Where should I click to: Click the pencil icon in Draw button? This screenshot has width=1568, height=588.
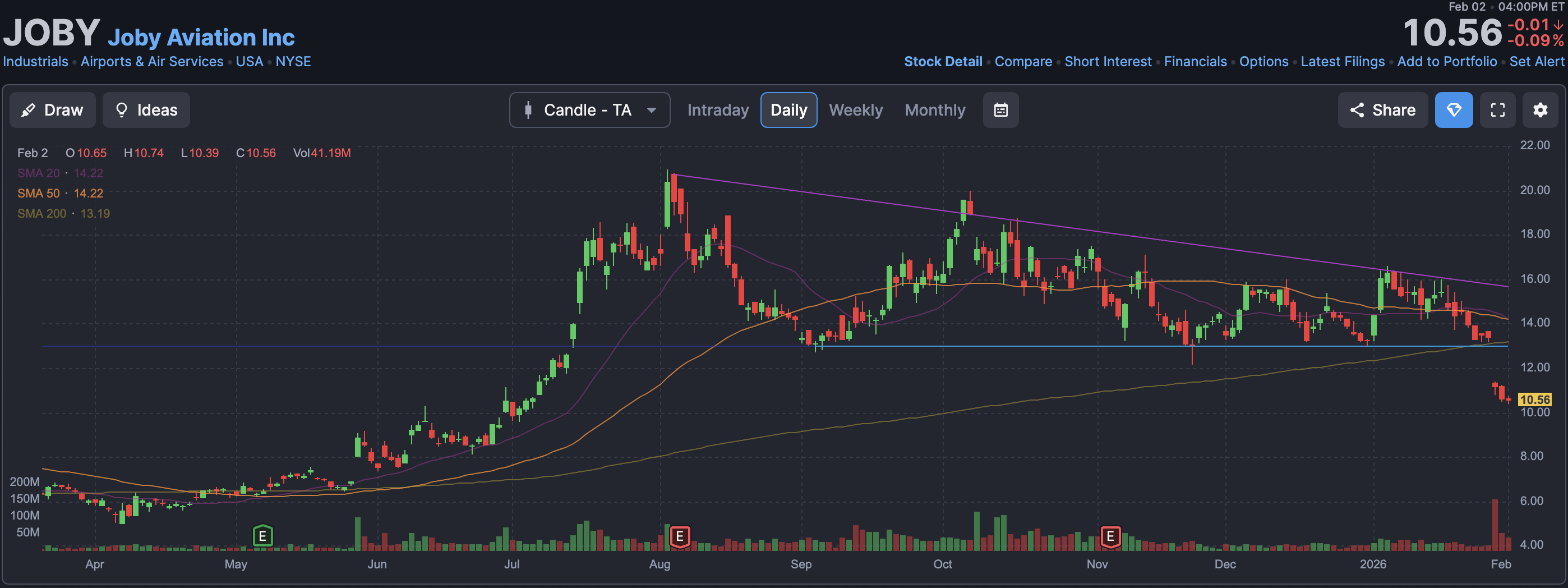[28, 110]
